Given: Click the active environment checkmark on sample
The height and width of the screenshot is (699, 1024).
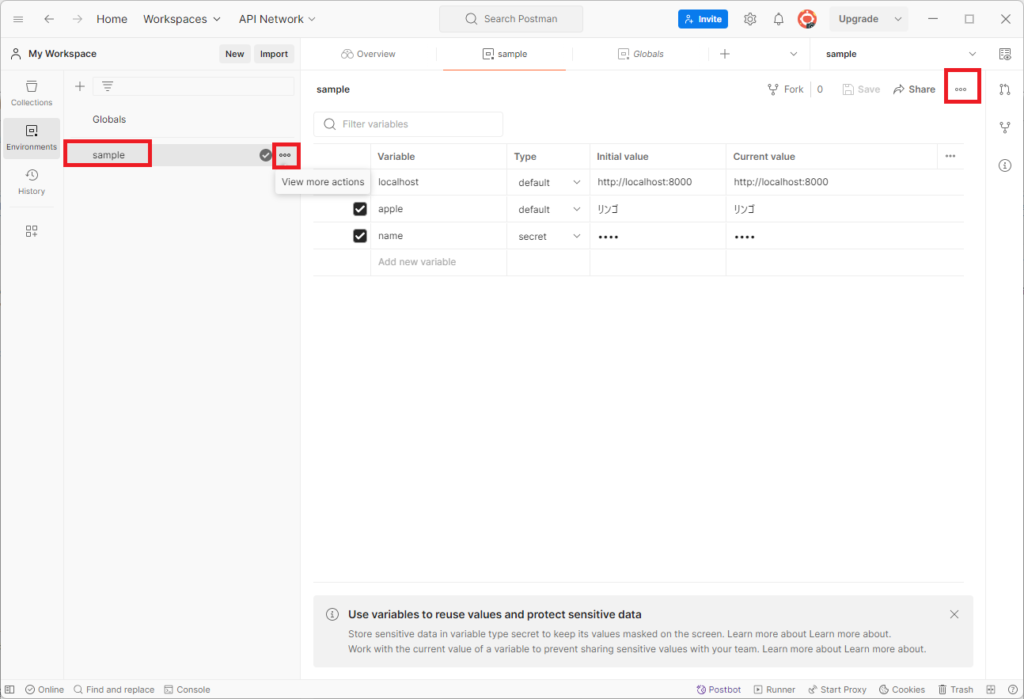Looking at the screenshot, I should [x=265, y=155].
